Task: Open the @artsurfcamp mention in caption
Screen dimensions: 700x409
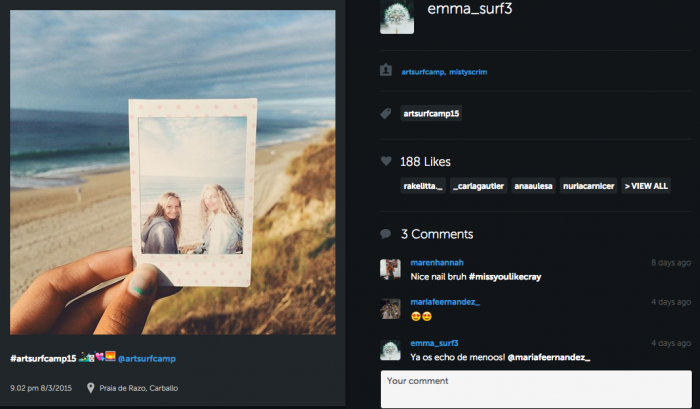Action: tap(149, 358)
